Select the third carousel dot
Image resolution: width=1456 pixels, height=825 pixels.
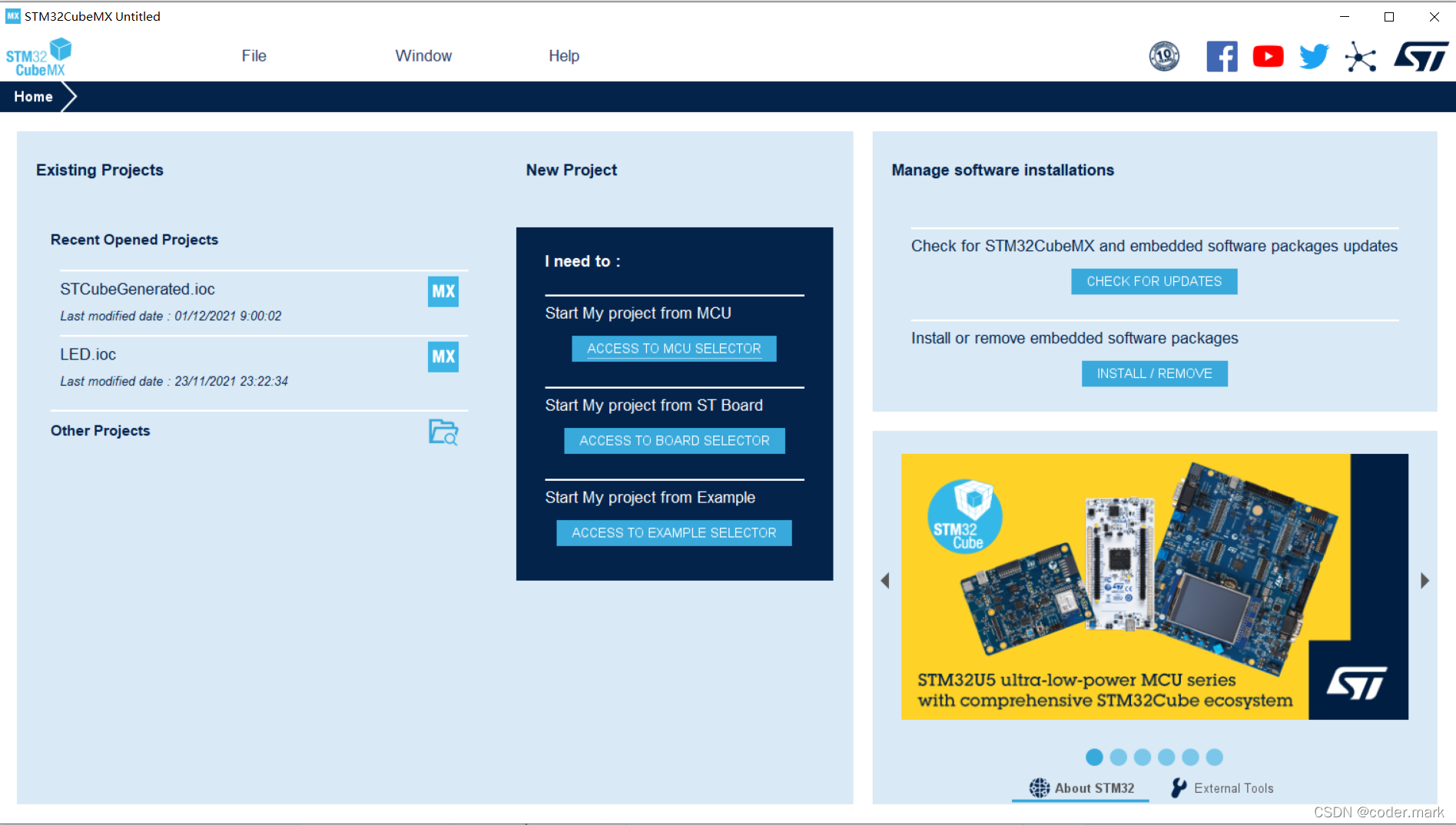point(1143,757)
